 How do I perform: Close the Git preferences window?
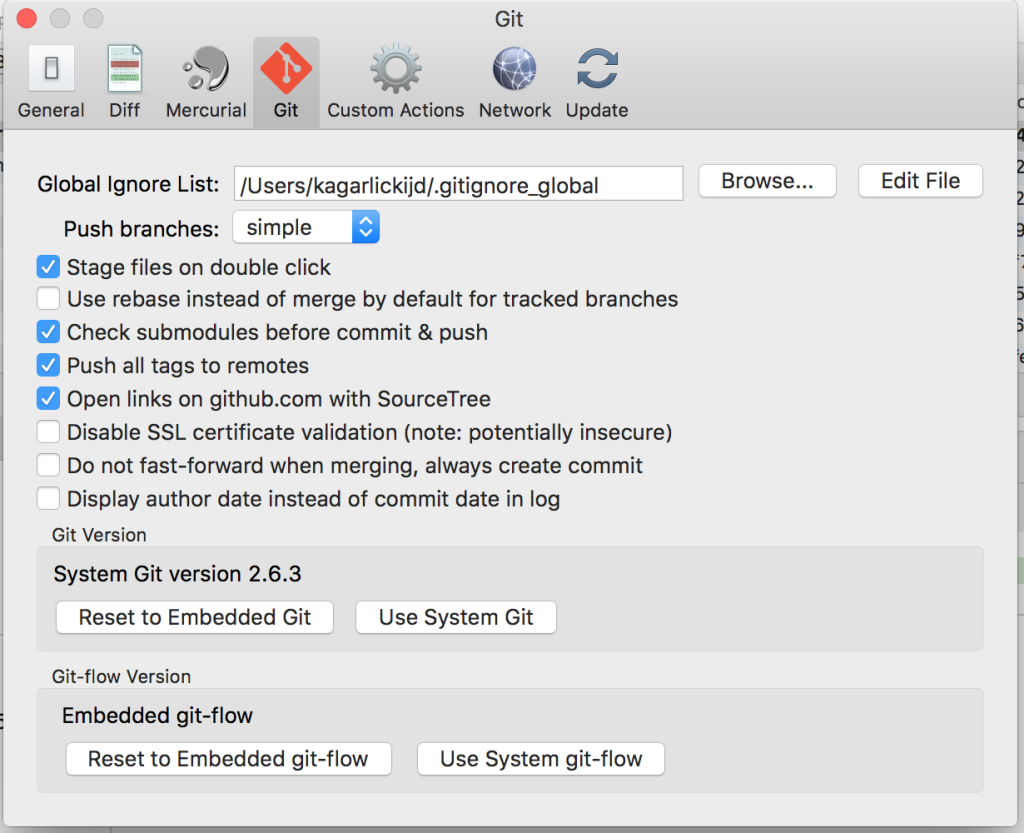pos(27,18)
